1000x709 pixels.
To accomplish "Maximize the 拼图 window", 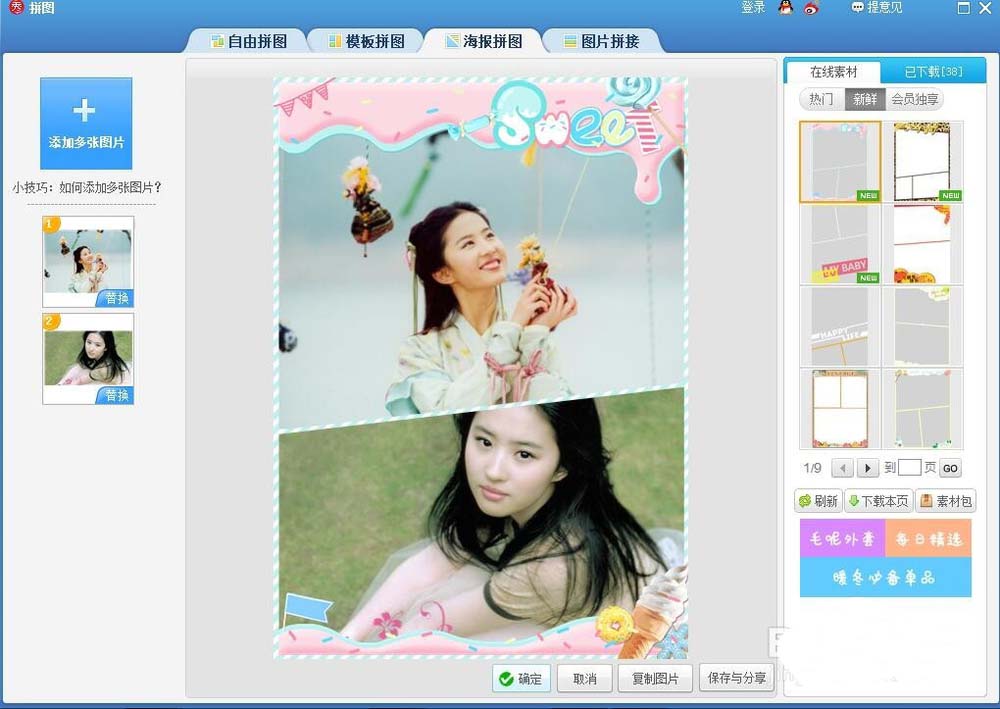I will point(964,8).
